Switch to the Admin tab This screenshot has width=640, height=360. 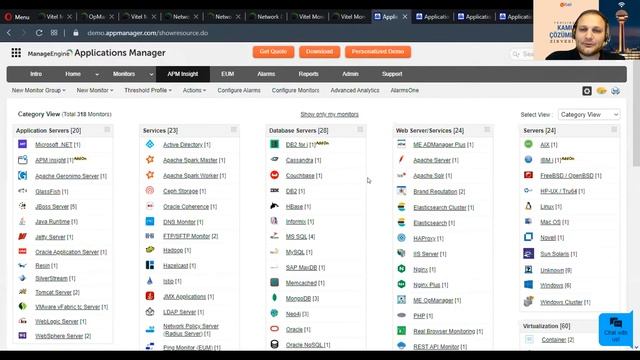pos(350,74)
